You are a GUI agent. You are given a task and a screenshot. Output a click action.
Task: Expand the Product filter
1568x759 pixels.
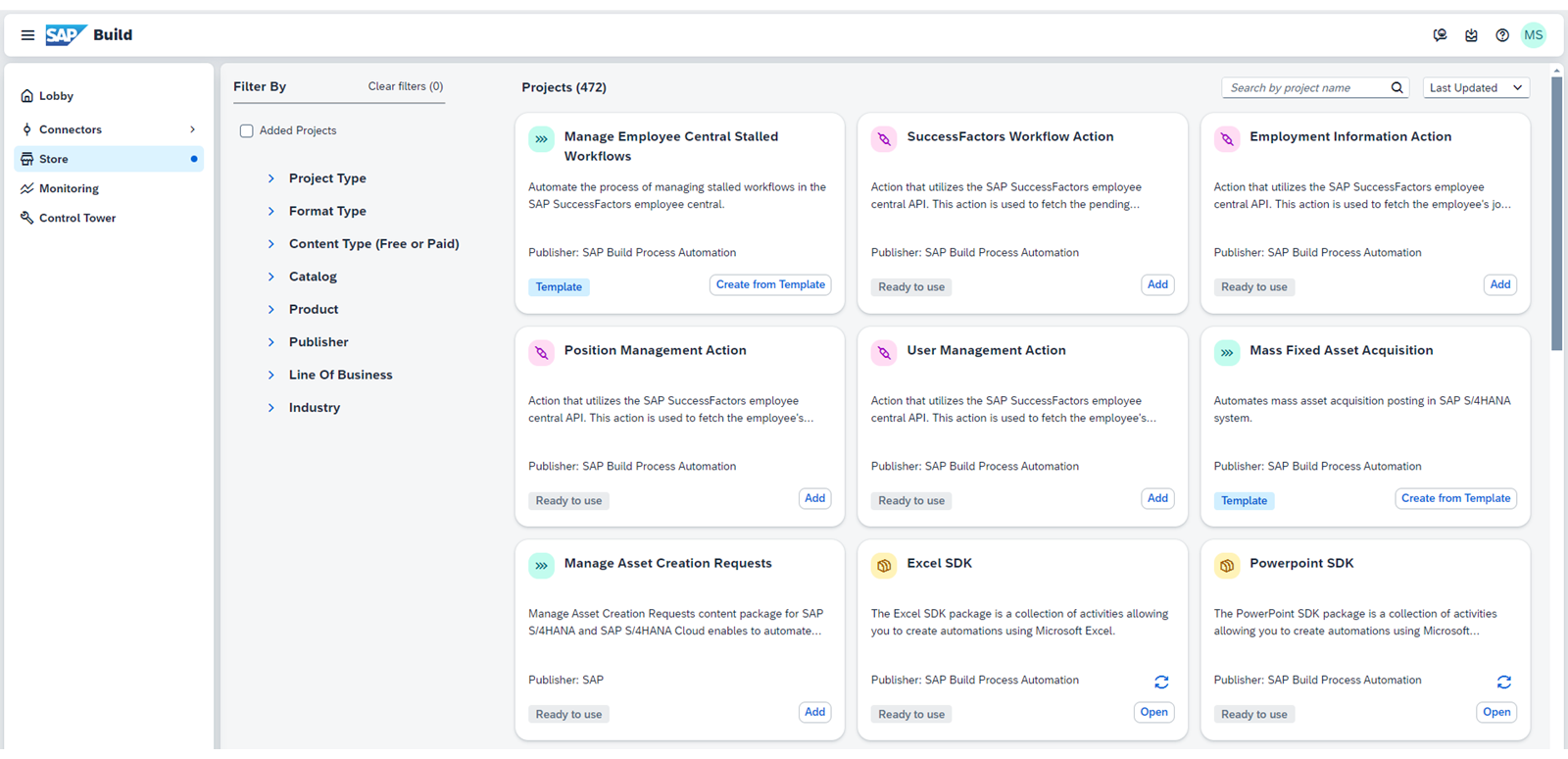point(271,309)
